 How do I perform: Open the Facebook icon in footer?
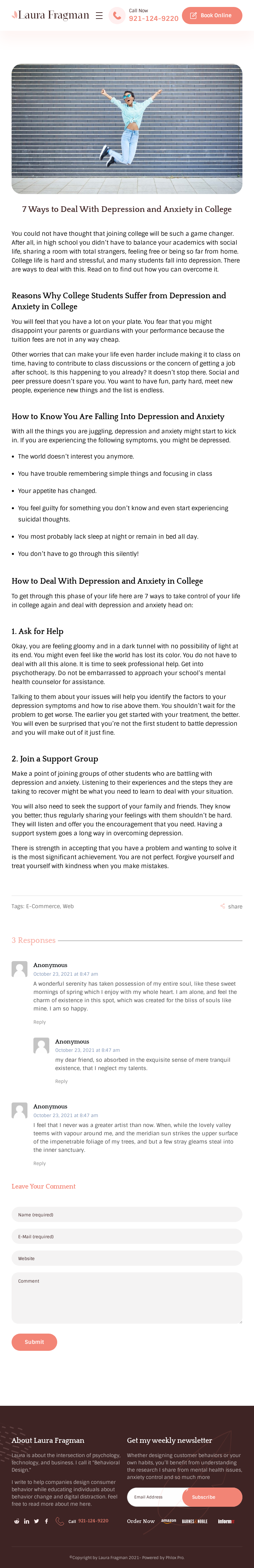pyautogui.click(x=46, y=1521)
